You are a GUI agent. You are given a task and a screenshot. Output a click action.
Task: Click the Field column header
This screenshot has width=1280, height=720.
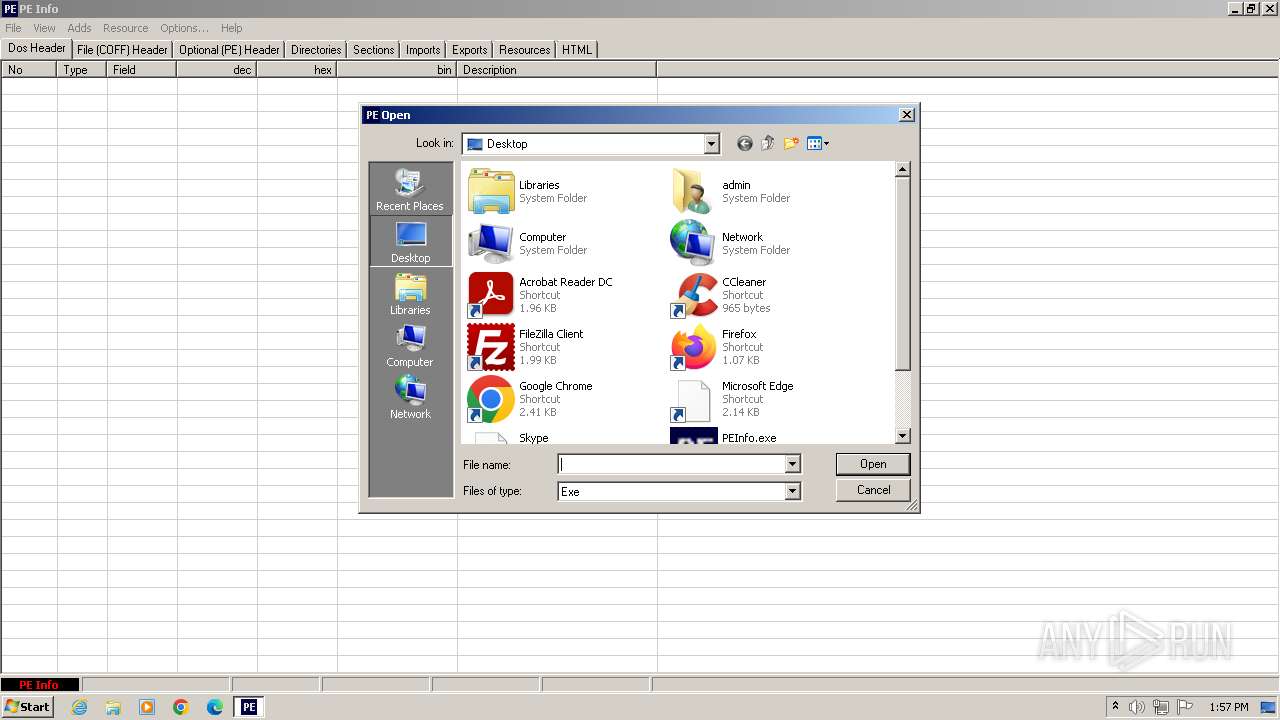[x=141, y=70]
